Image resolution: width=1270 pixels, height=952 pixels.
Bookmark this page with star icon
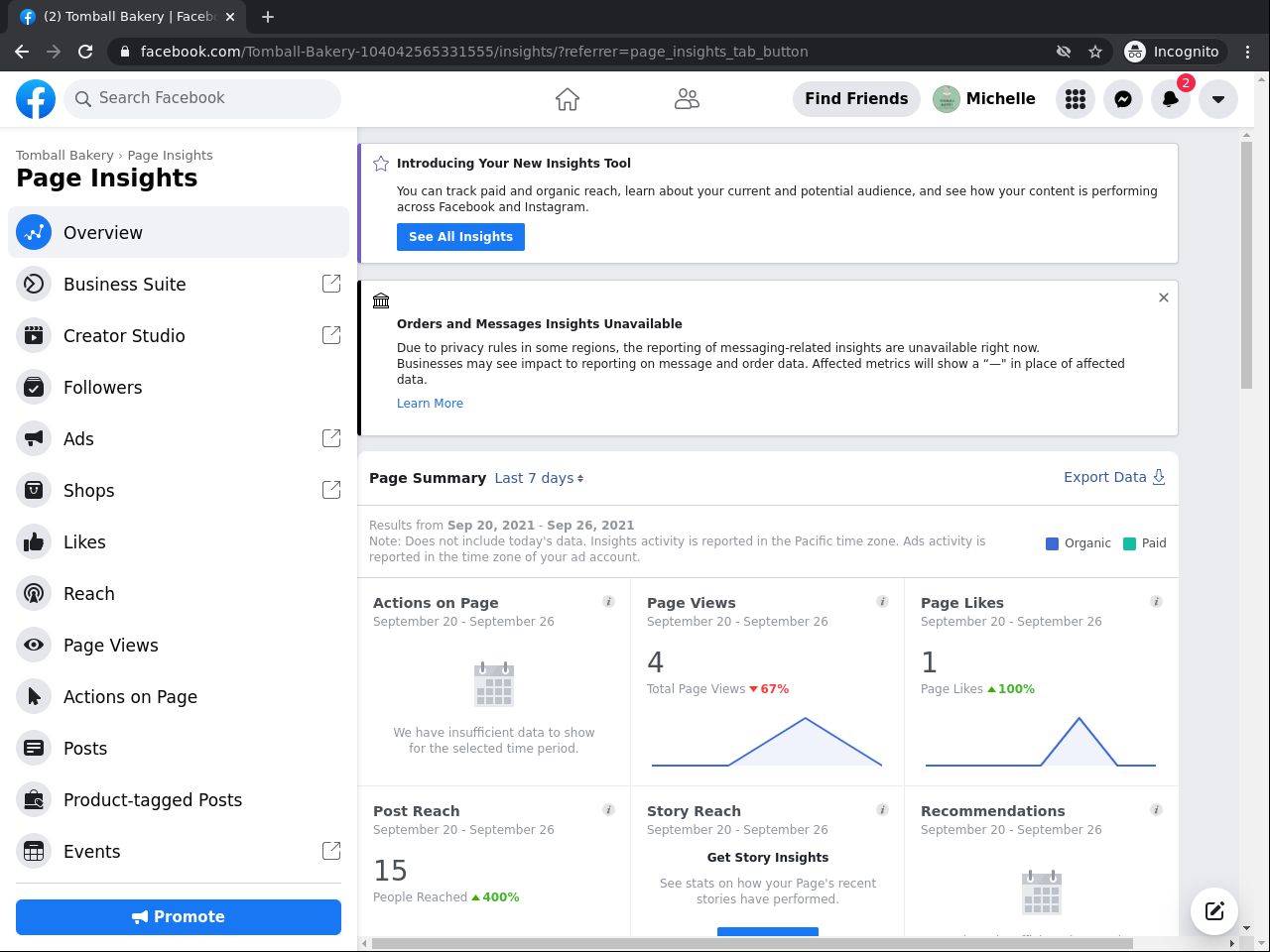[x=1095, y=52]
